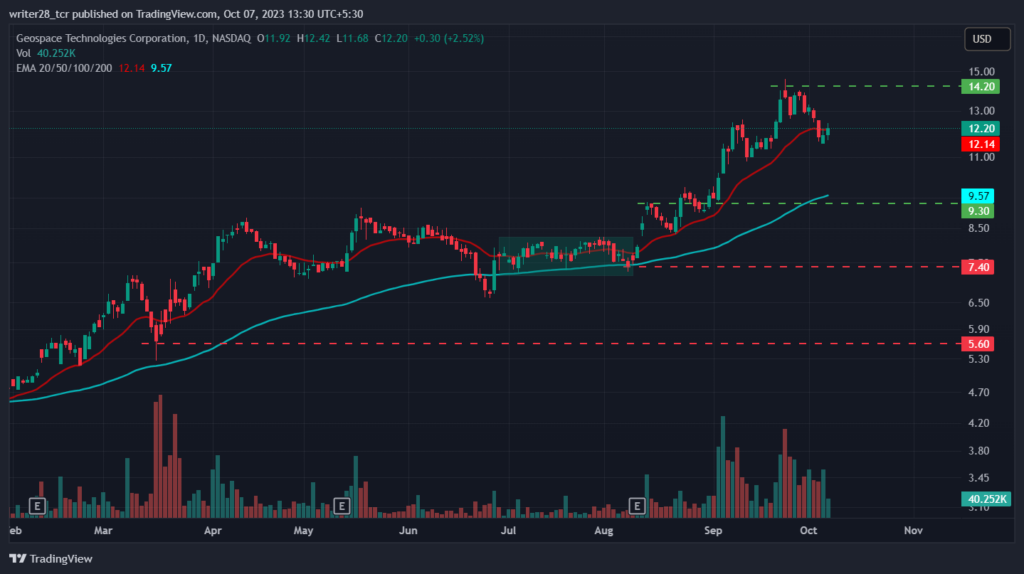This screenshot has width=1024, height=574.
Task: Click the Nov label on time axis
Action: click(x=913, y=530)
